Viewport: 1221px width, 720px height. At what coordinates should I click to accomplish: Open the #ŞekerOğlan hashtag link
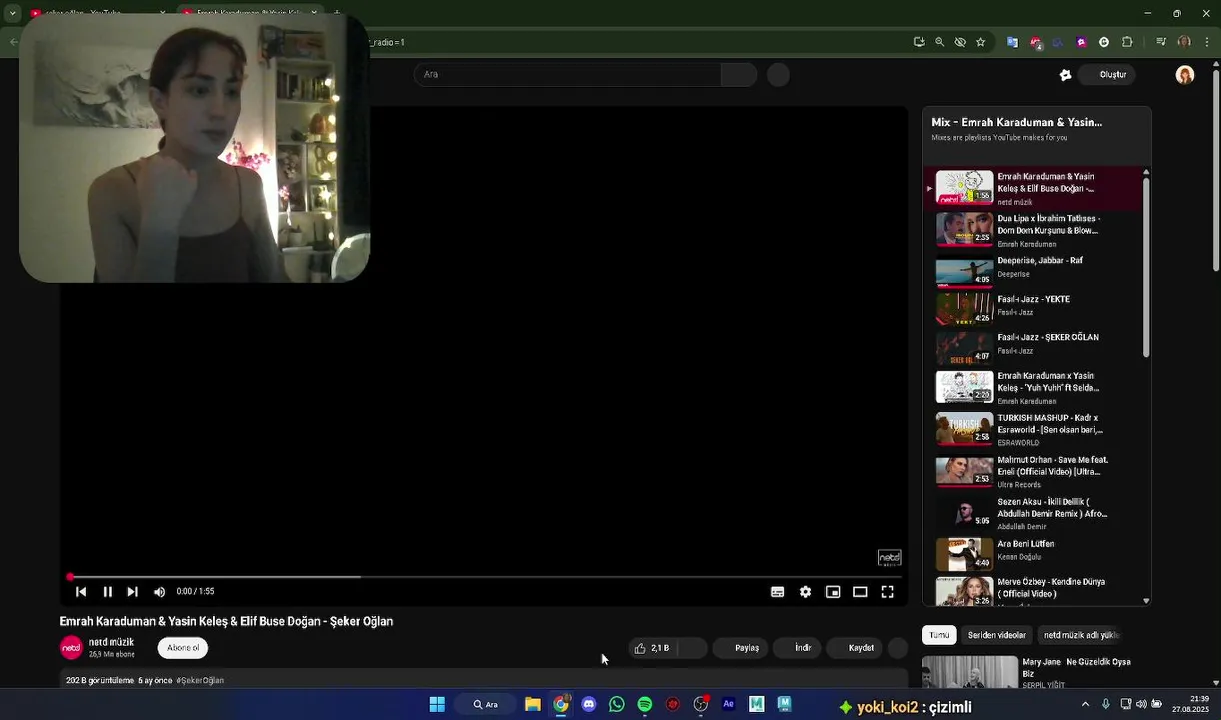(200, 680)
